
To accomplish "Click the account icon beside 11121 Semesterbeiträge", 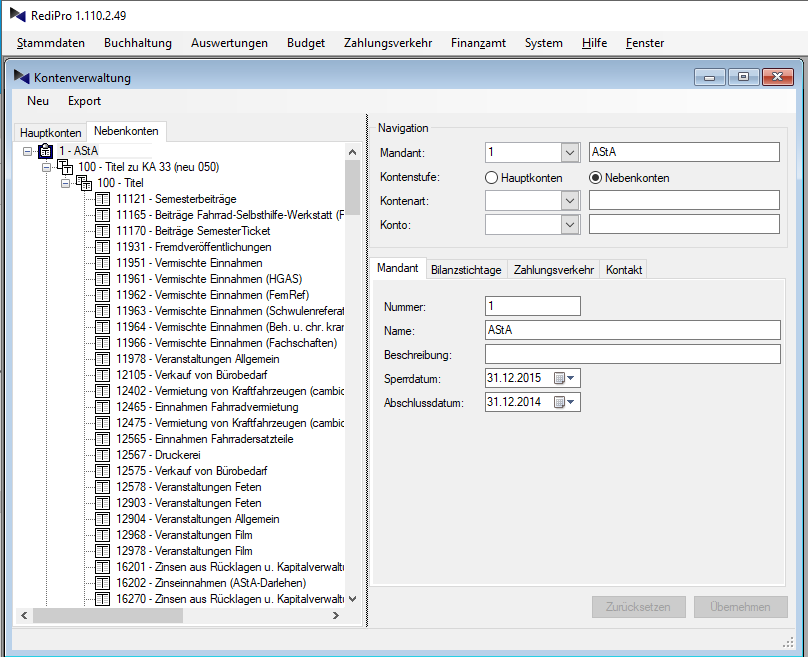I will 103,199.
